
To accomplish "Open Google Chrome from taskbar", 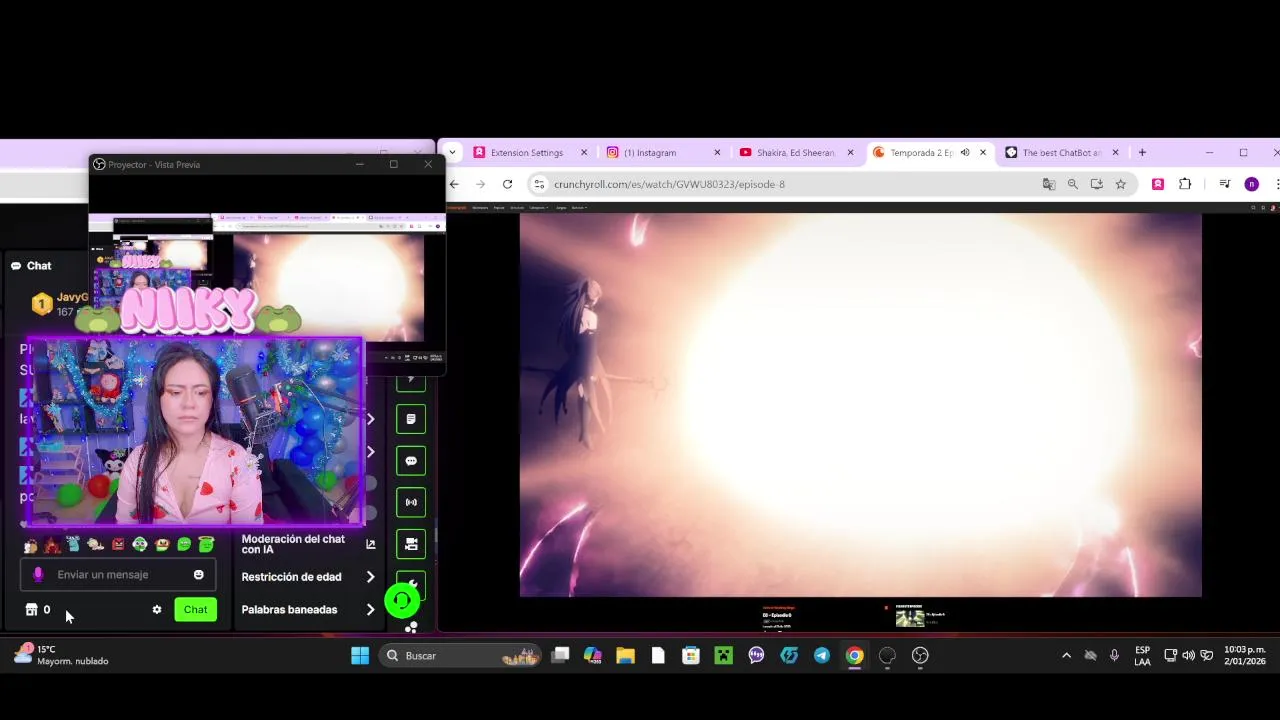I will [x=854, y=655].
